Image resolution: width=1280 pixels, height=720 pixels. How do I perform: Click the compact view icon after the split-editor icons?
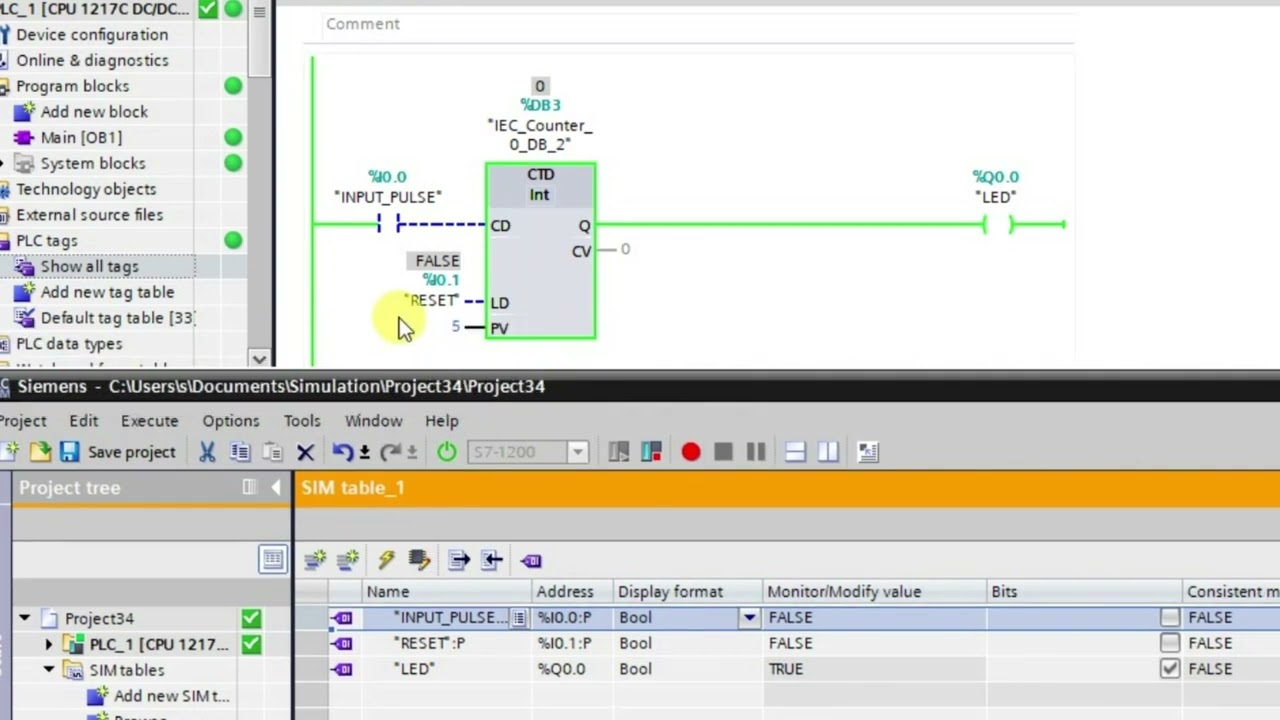868,452
